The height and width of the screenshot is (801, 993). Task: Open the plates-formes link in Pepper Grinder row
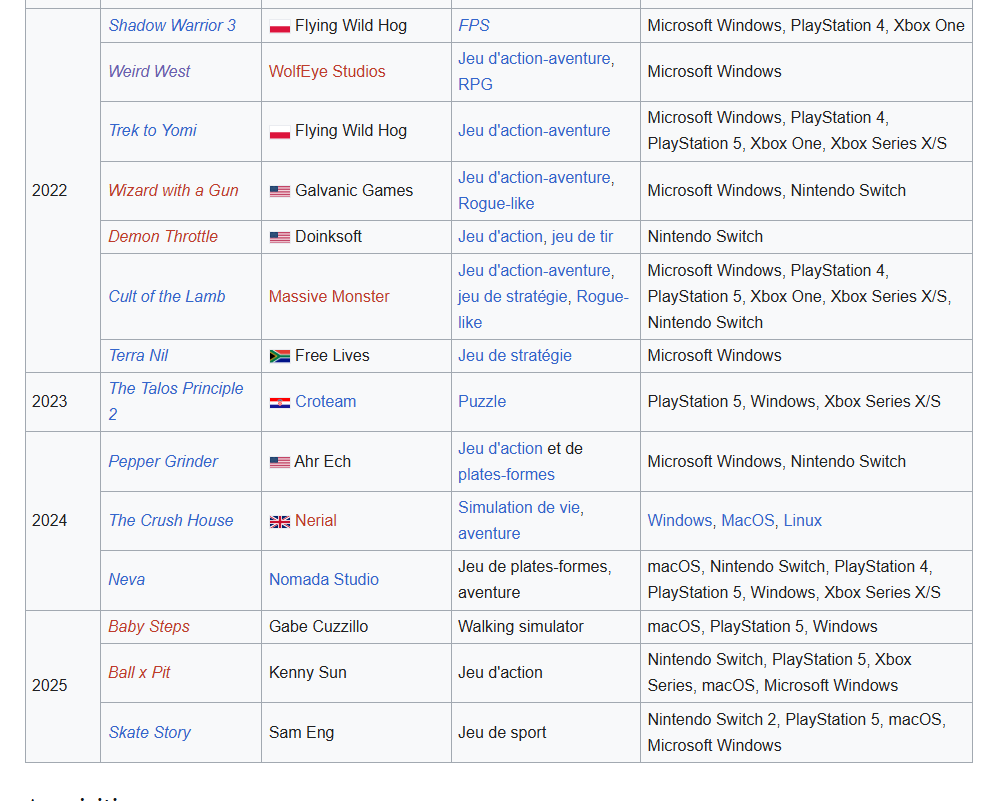[x=506, y=475]
